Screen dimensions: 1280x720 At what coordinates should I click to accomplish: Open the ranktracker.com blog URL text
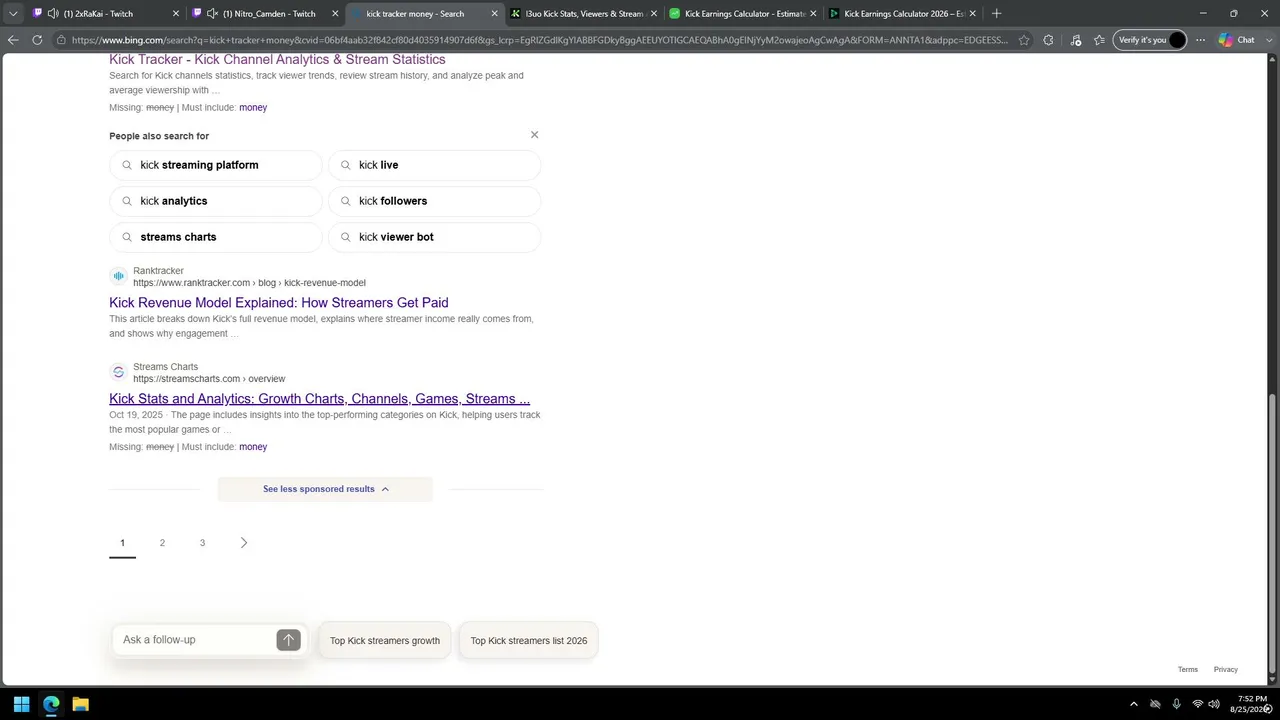point(249,283)
